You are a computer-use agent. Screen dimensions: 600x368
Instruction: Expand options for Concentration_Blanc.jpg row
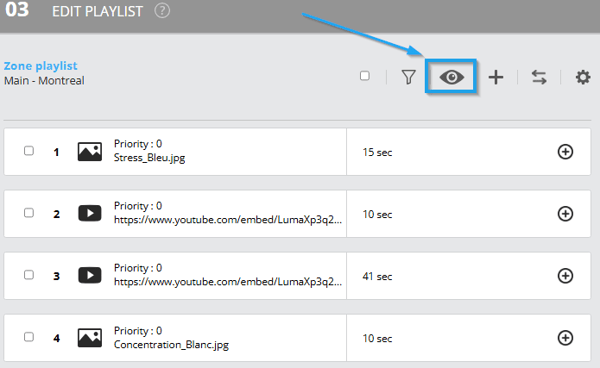point(565,338)
